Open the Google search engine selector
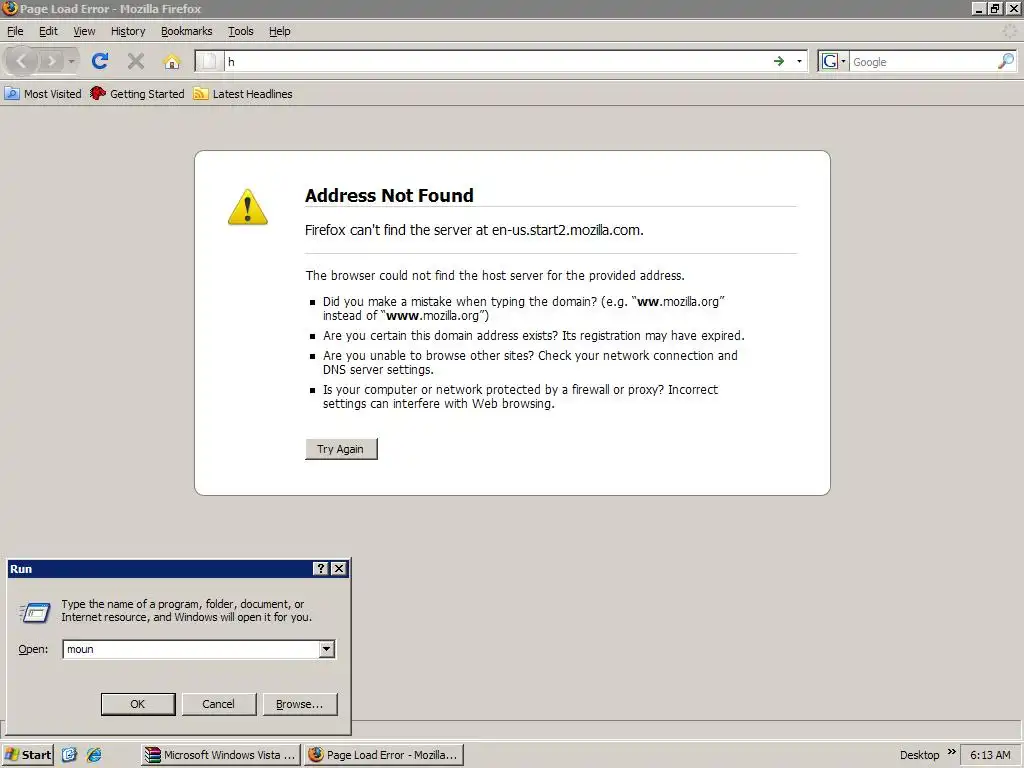Image resolution: width=1024 pixels, height=768 pixels. [833, 61]
